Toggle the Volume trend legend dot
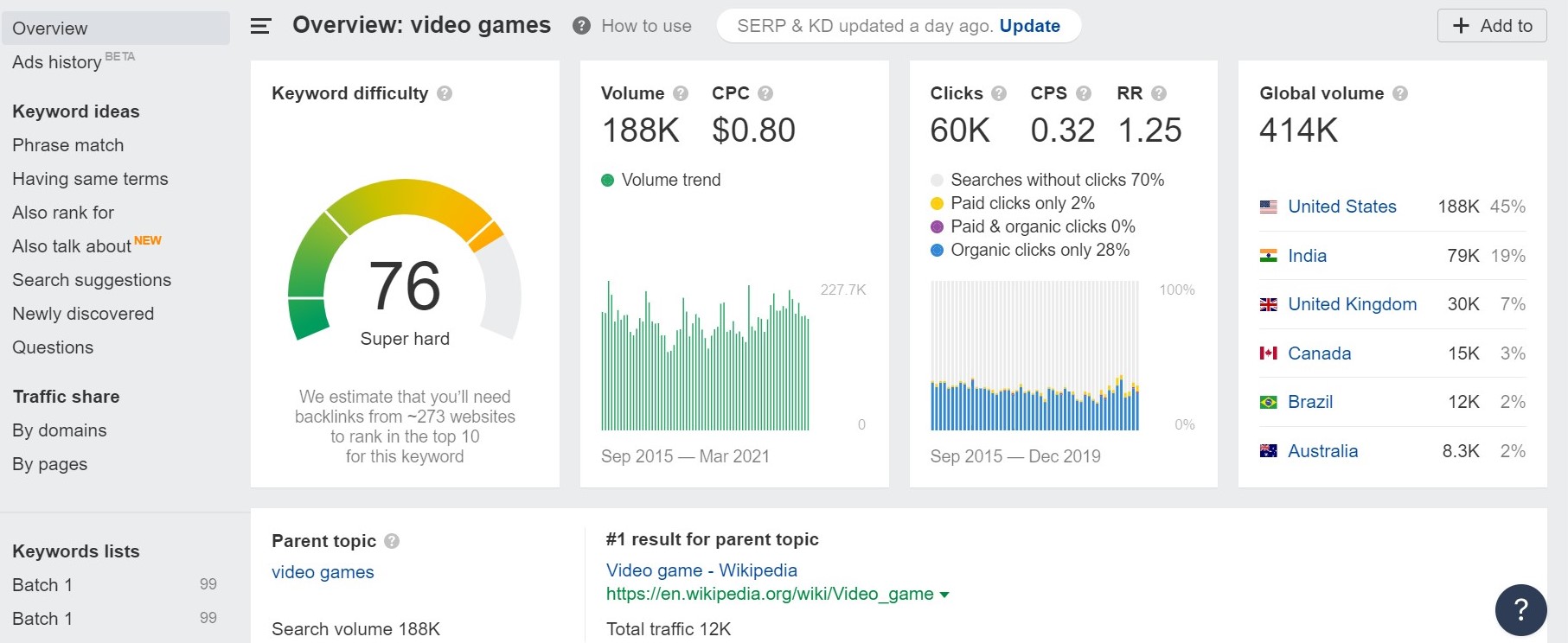Viewport: 1568px width, 643px height. (x=607, y=180)
